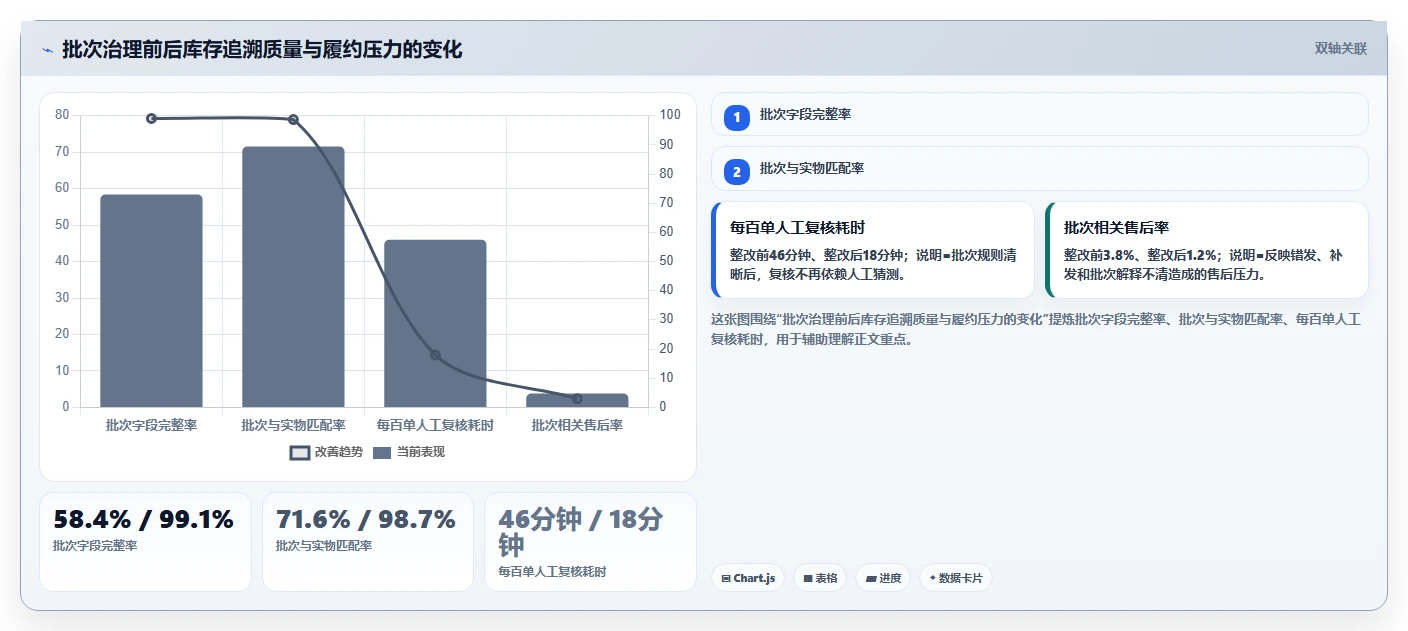Click line point over 每百单人工复核耗时 bar

click(435, 355)
